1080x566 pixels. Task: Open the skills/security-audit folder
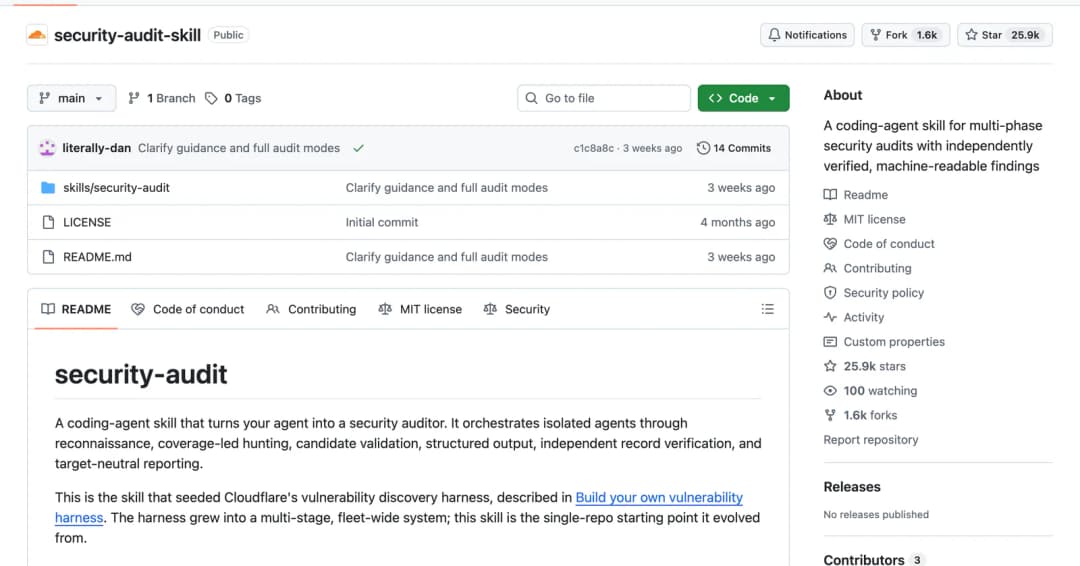116,188
